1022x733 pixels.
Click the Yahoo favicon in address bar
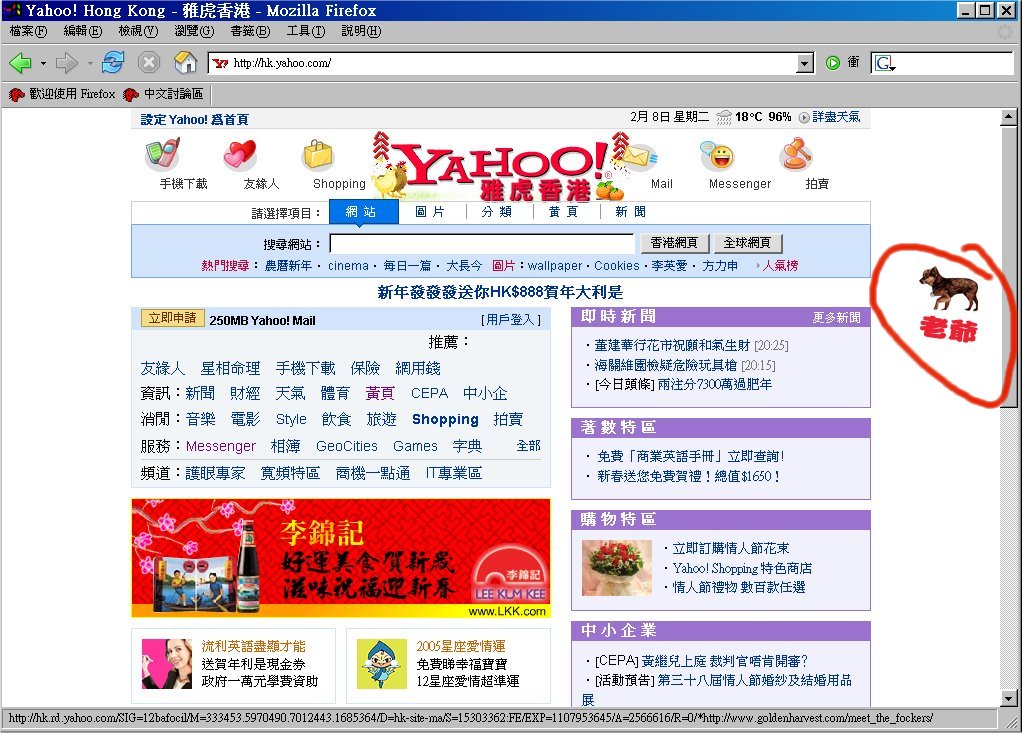220,63
